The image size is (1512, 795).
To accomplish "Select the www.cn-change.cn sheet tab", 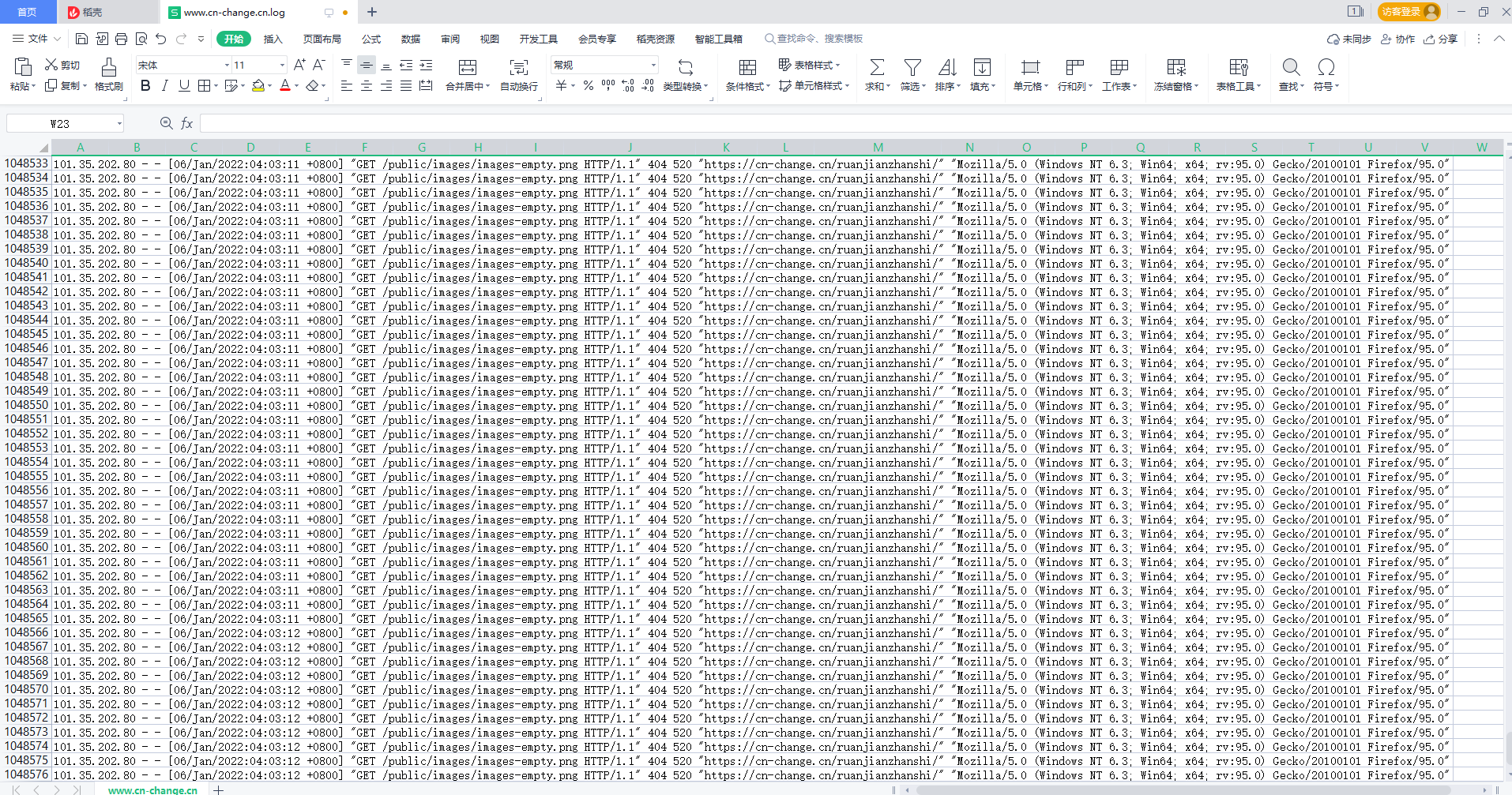I will click(x=152, y=789).
